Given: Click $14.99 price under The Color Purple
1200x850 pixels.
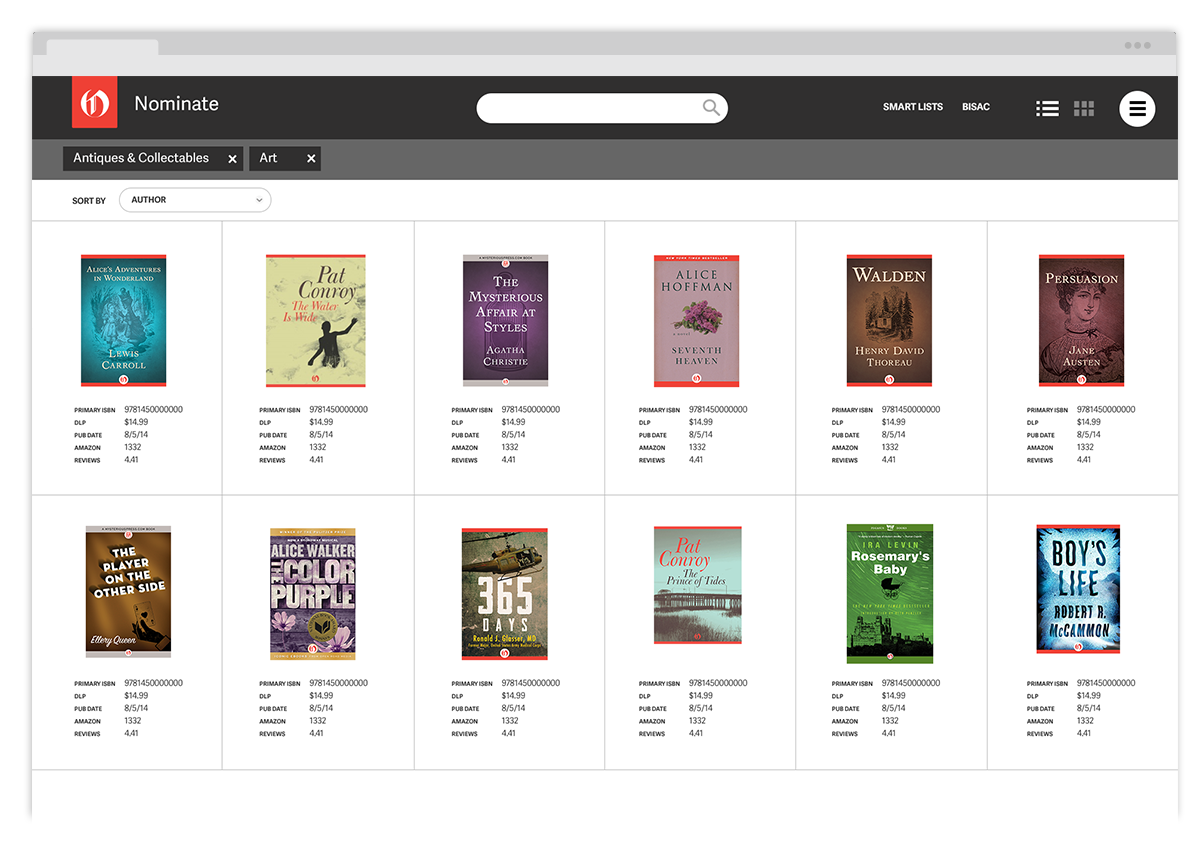Looking at the screenshot, I should coord(321,696).
